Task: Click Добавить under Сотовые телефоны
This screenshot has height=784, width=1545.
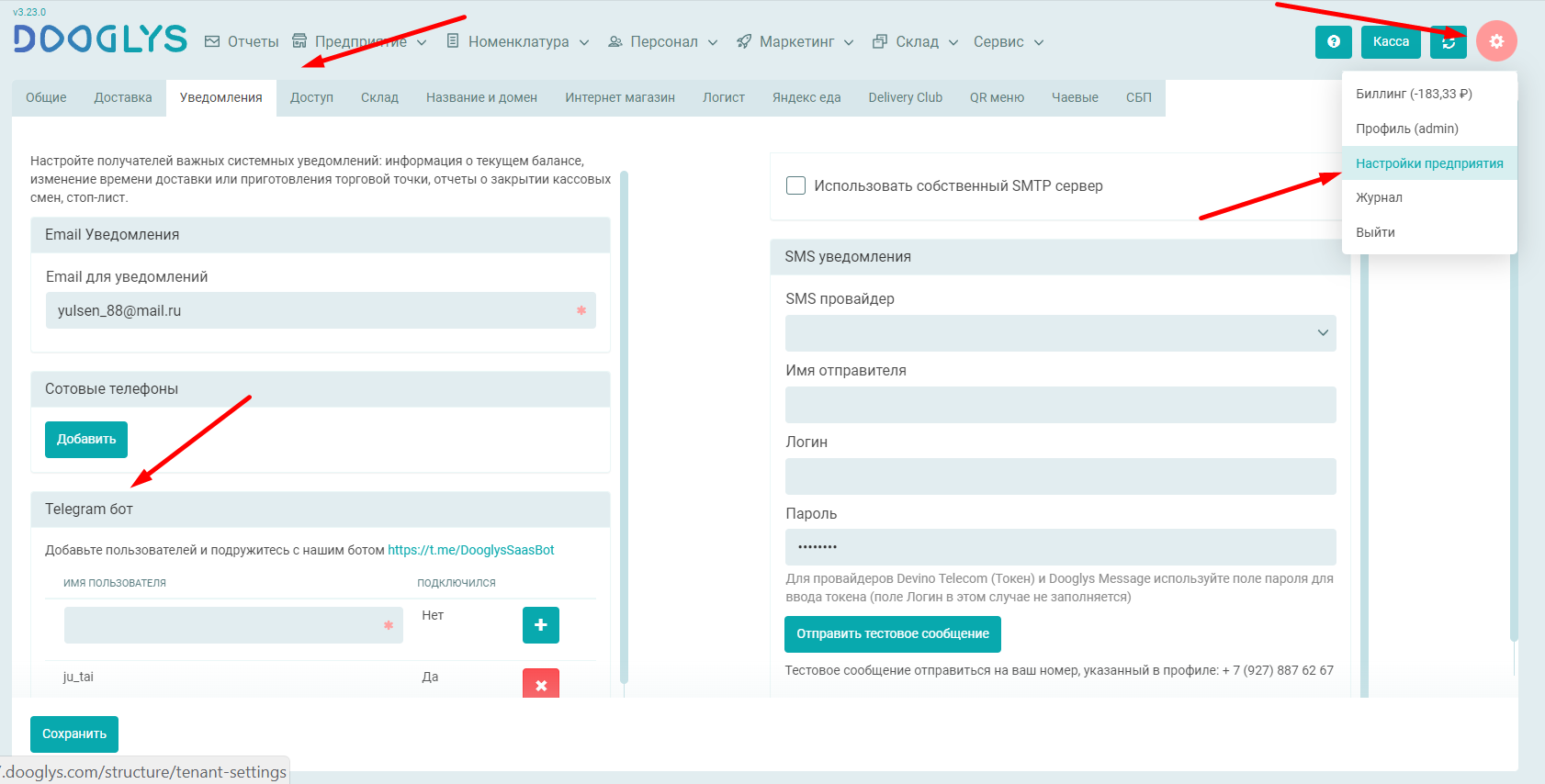Action: [x=86, y=440]
